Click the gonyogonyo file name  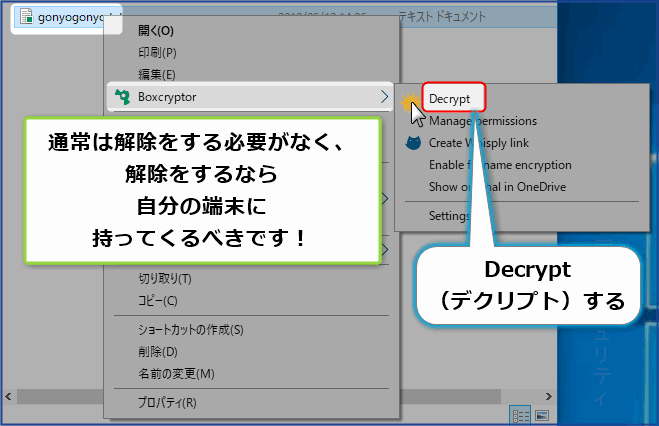[71, 18]
